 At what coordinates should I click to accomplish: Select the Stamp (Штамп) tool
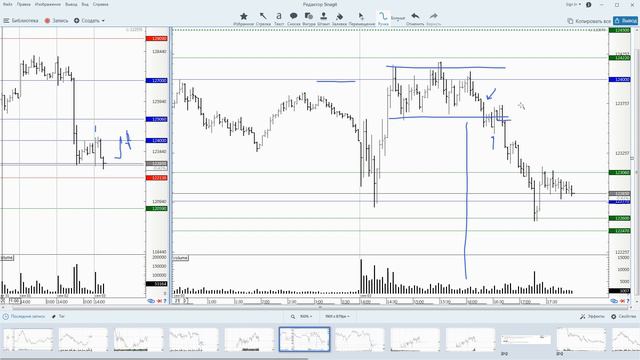pos(323,18)
